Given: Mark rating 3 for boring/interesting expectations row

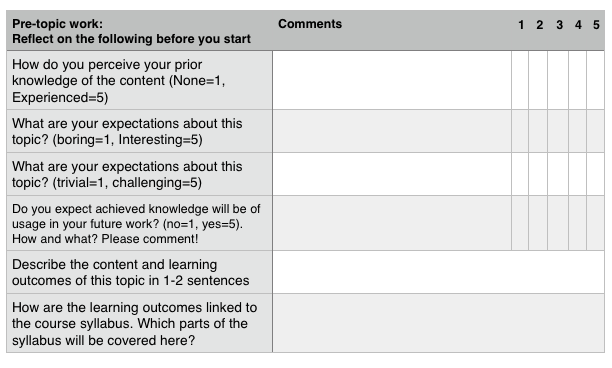Looking at the screenshot, I should point(558,131).
